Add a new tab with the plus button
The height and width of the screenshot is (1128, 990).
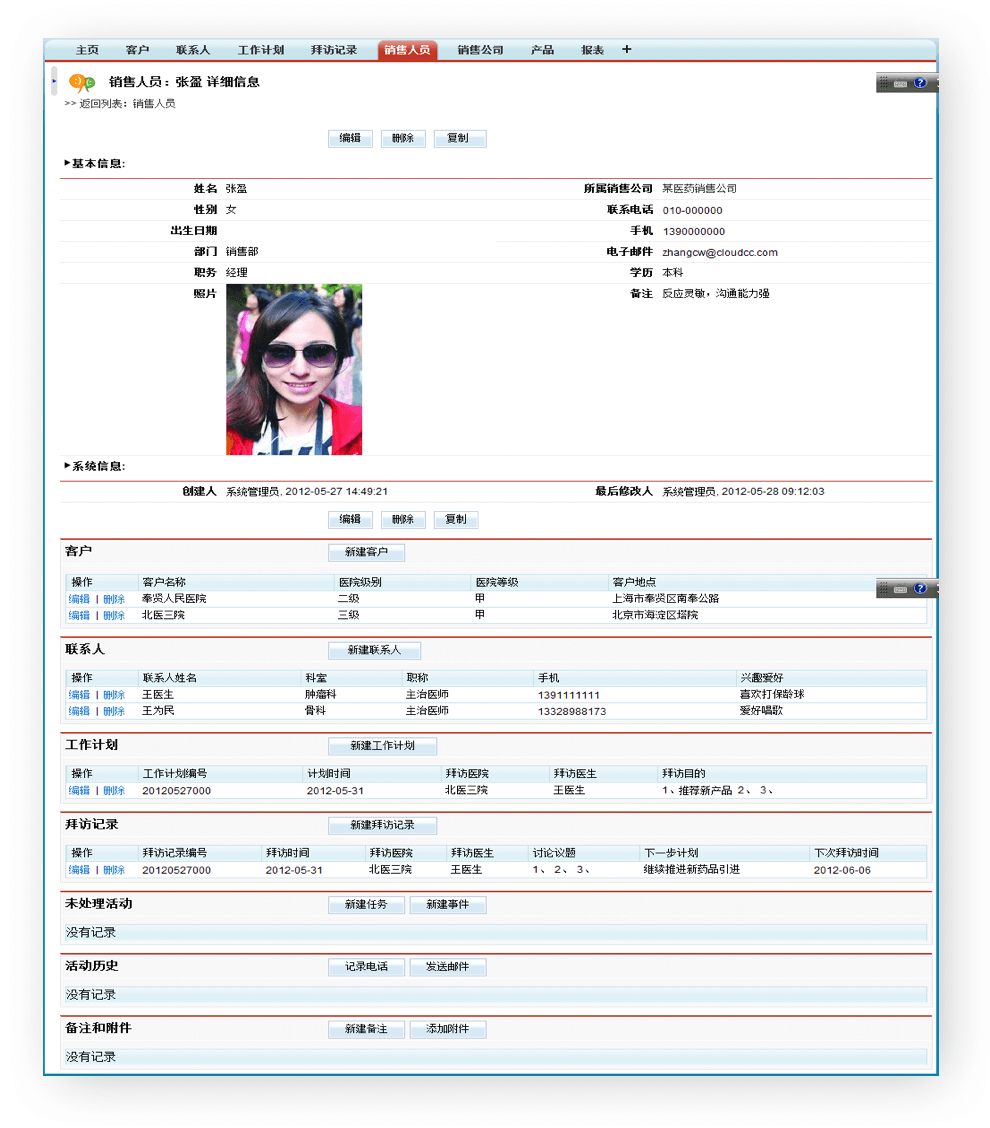coord(627,50)
